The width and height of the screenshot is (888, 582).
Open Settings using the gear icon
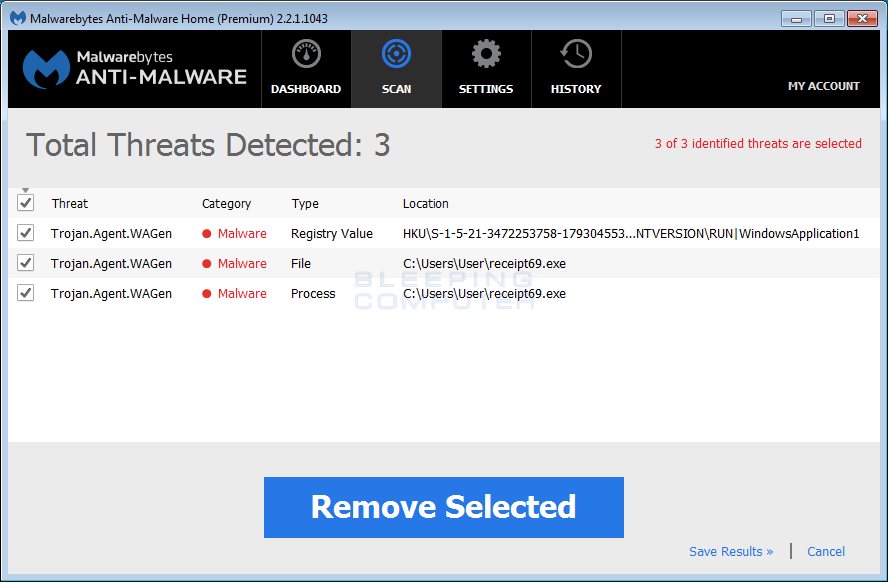(x=486, y=54)
